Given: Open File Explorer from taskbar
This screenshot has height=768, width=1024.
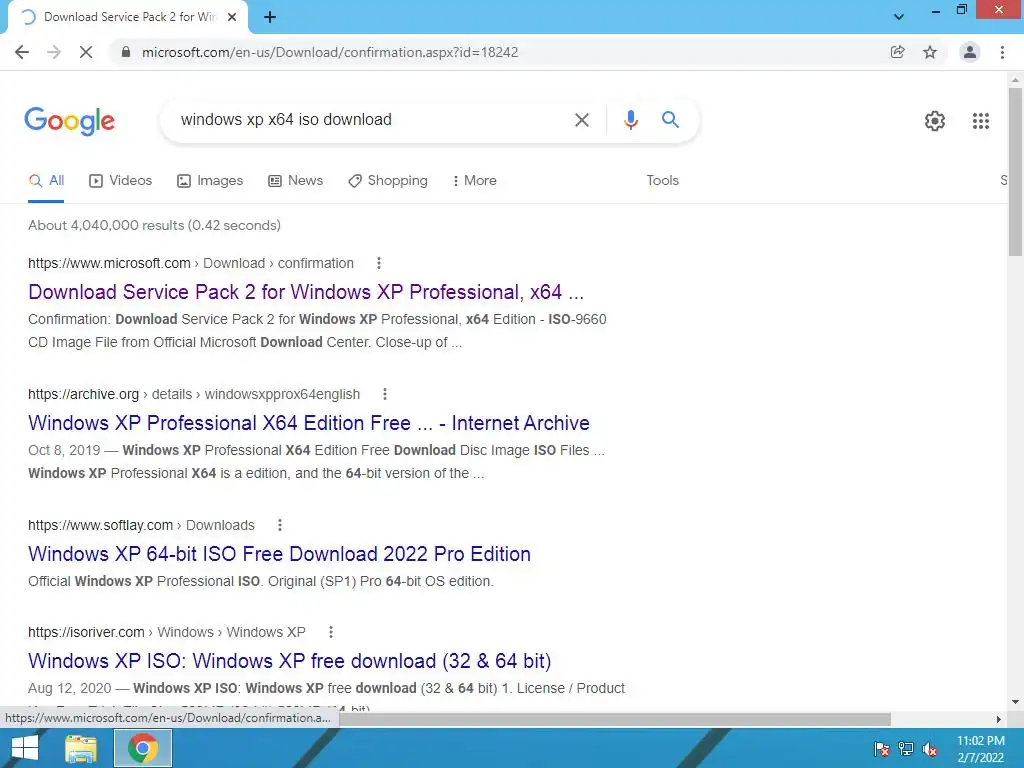Looking at the screenshot, I should (81, 748).
